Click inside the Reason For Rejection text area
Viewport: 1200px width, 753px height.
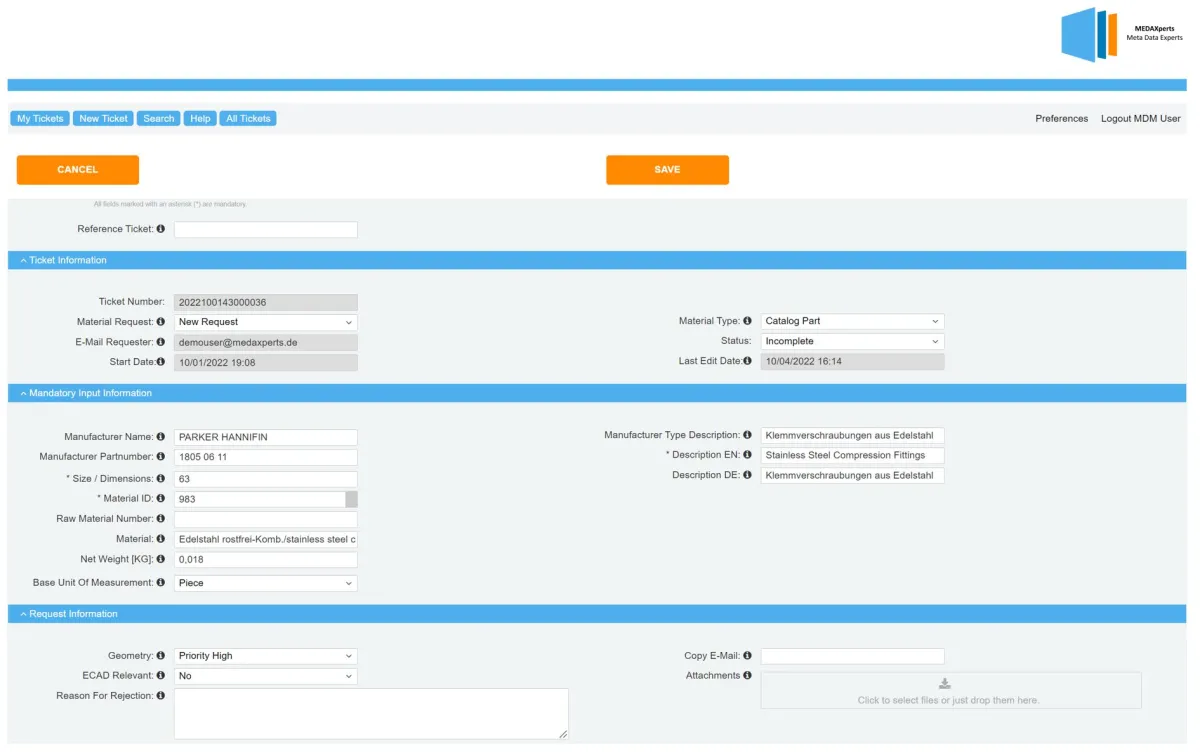tap(370, 712)
